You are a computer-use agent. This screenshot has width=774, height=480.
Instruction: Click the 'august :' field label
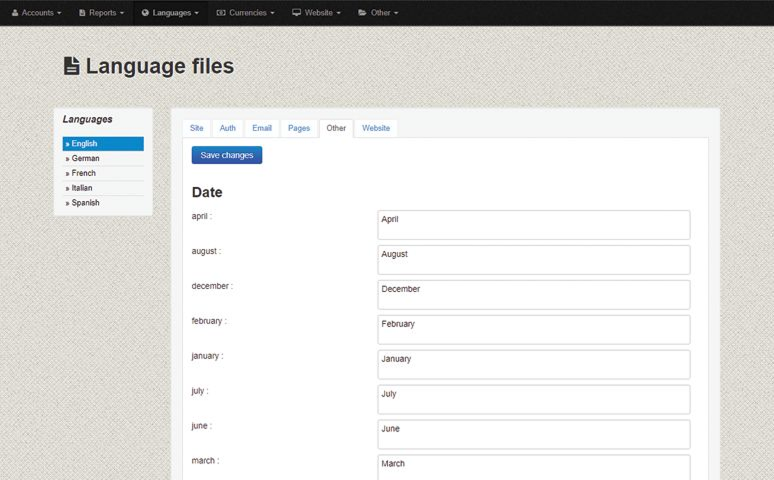[206, 251]
